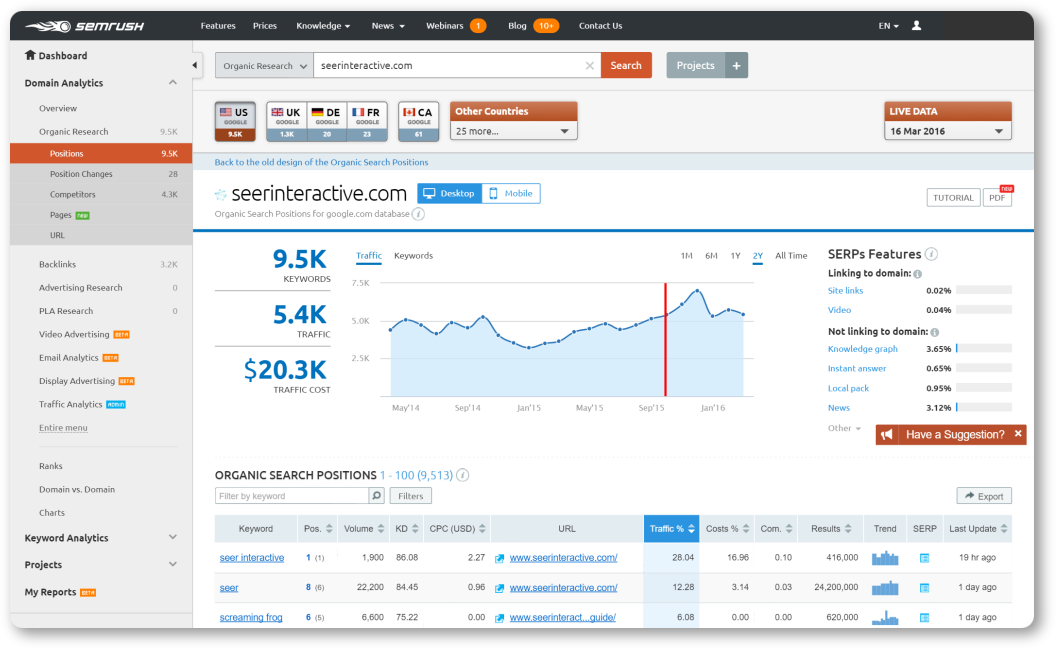Image resolution: width=1056 pixels, height=649 pixels.
Task: Set chart range to All Time
Action: pyautogui.click(x=791, y=256)
